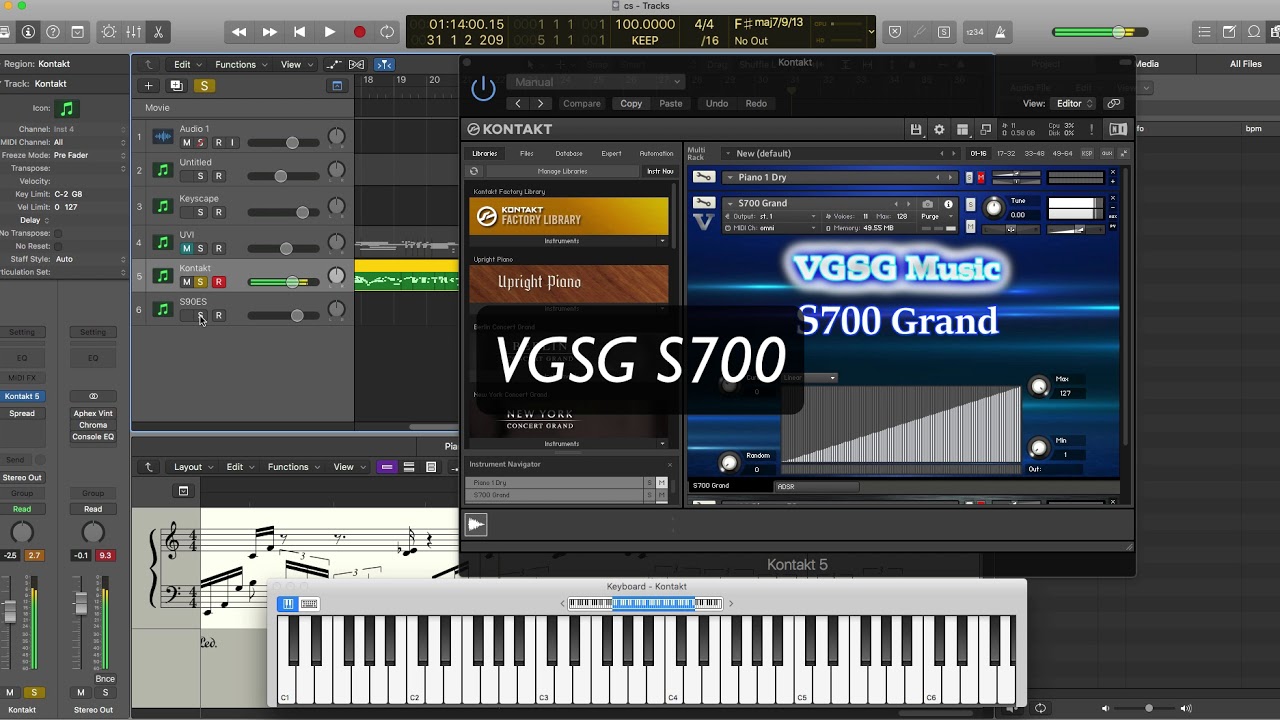Unmute the UVI track
1280x720 pixels.
186,249
